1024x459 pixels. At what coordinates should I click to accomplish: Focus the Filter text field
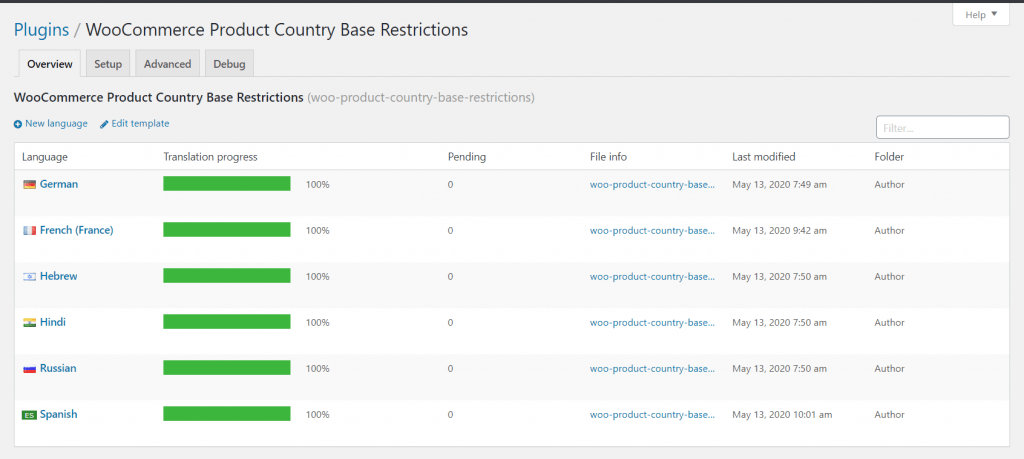(942, 128)
